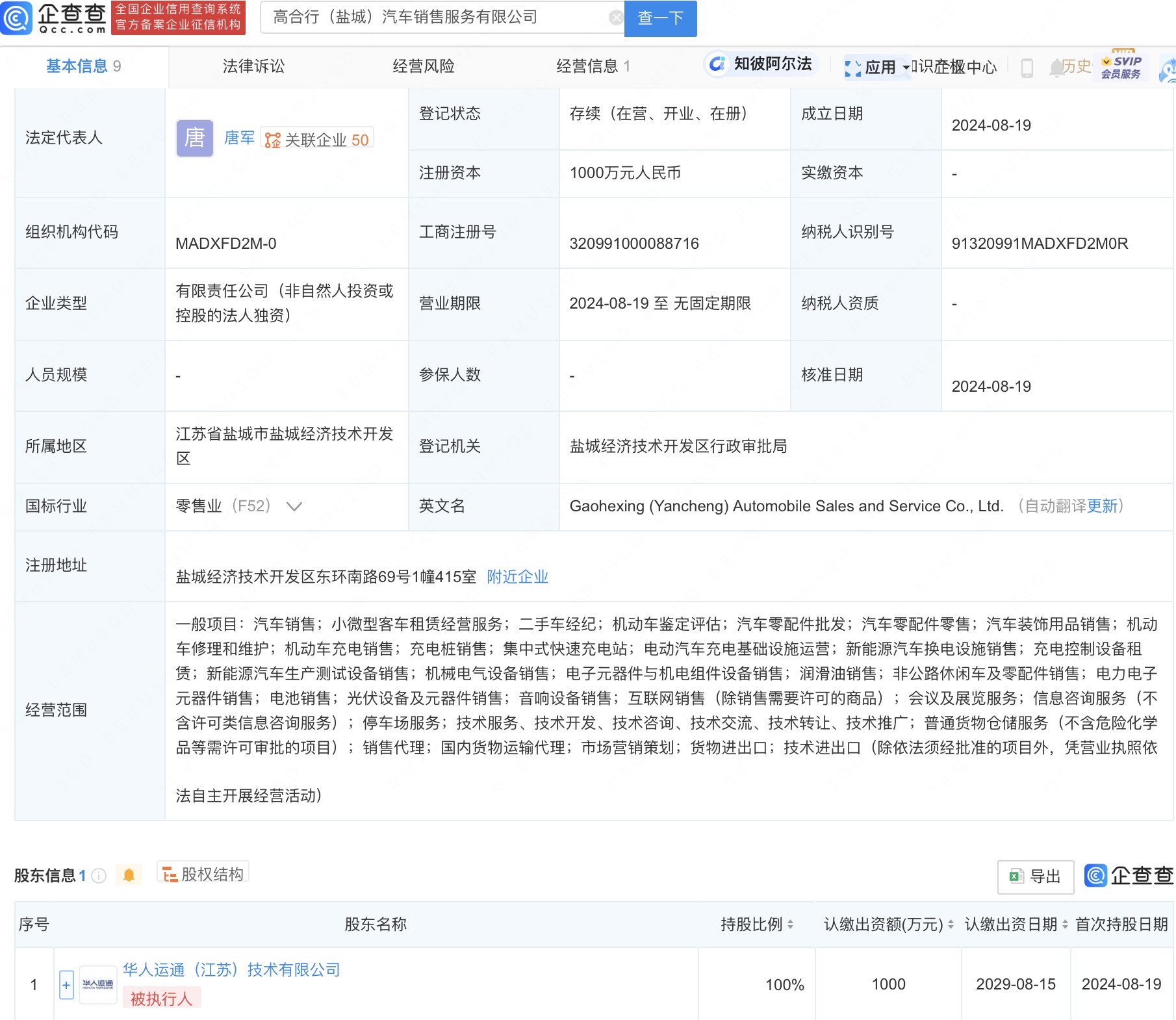Click the notification bell next to 历史
Viewport: 1176px width, 1020px height.
coord(1056,67)
